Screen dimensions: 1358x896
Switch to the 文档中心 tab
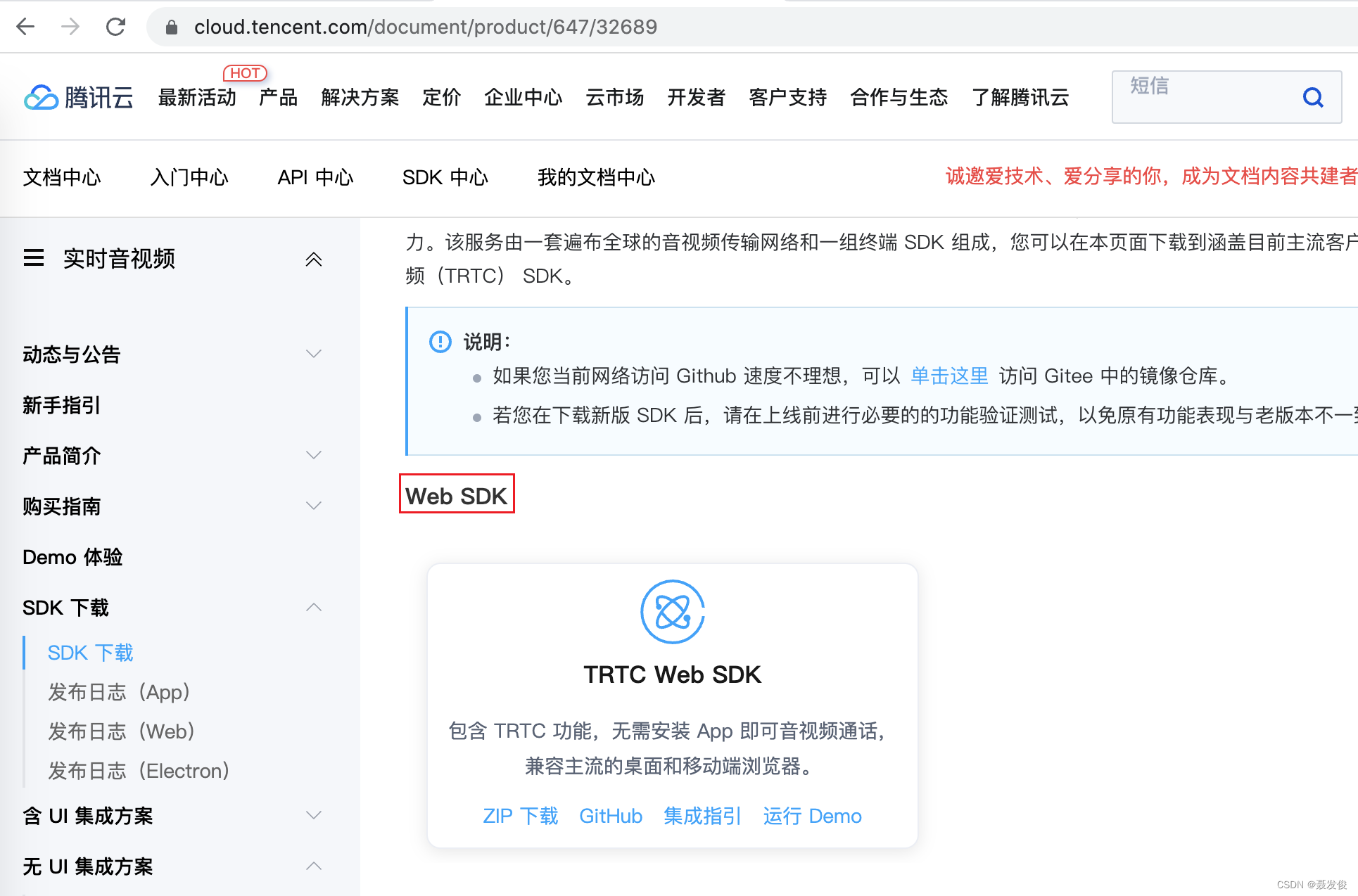click(62, 177)
